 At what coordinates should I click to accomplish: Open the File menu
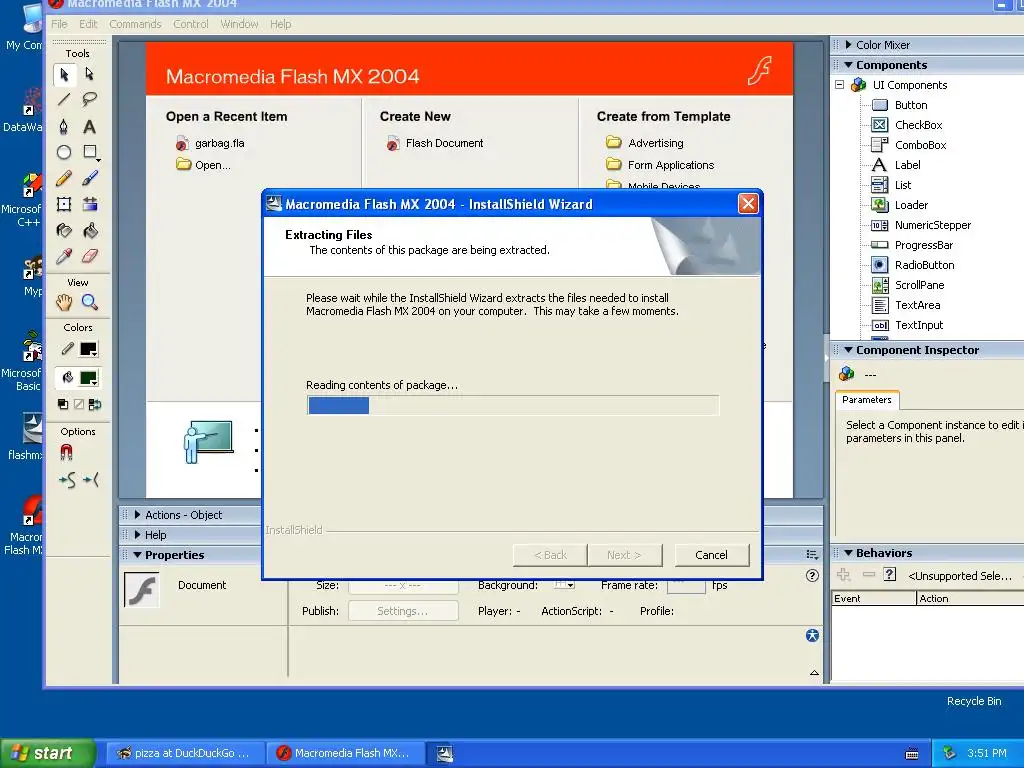pyautogui.click(x=59, y=24)
